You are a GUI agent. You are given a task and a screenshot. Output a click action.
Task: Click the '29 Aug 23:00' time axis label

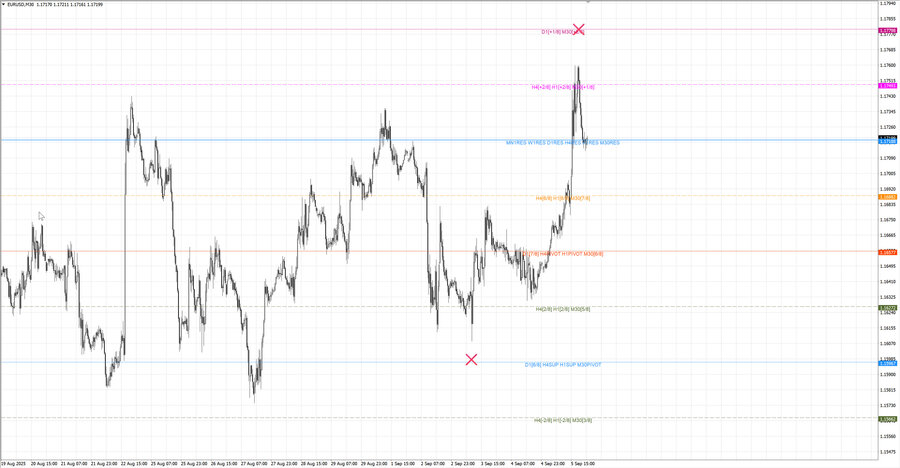tap(374, 463)
